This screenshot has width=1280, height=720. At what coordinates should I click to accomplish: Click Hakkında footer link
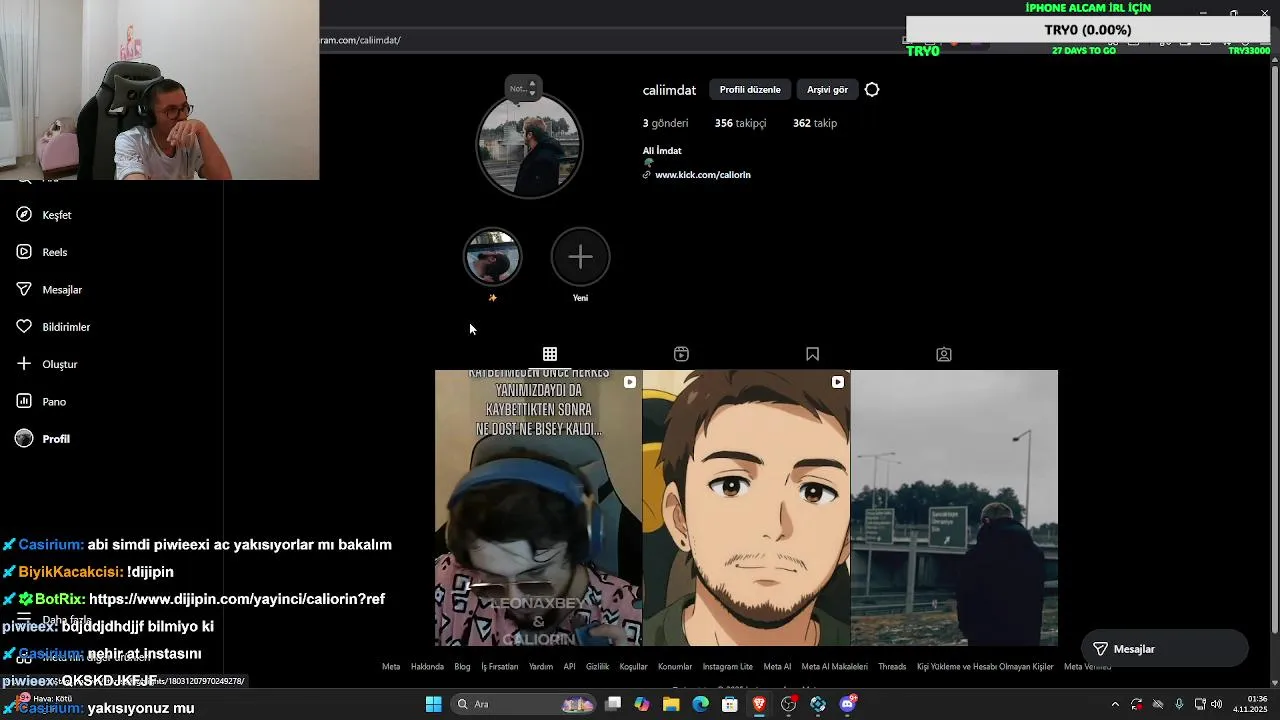tap(427, 667)
